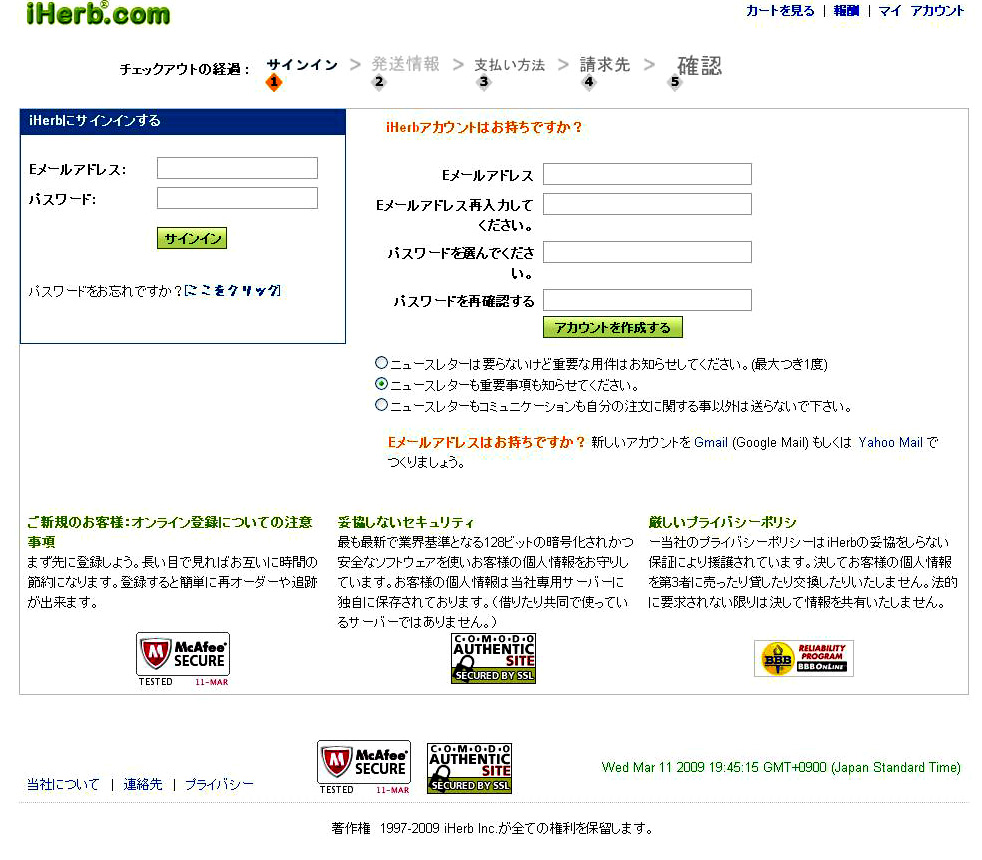Click the green サインイン button
Screen dimensions: 982x860
tap(192, 238)
